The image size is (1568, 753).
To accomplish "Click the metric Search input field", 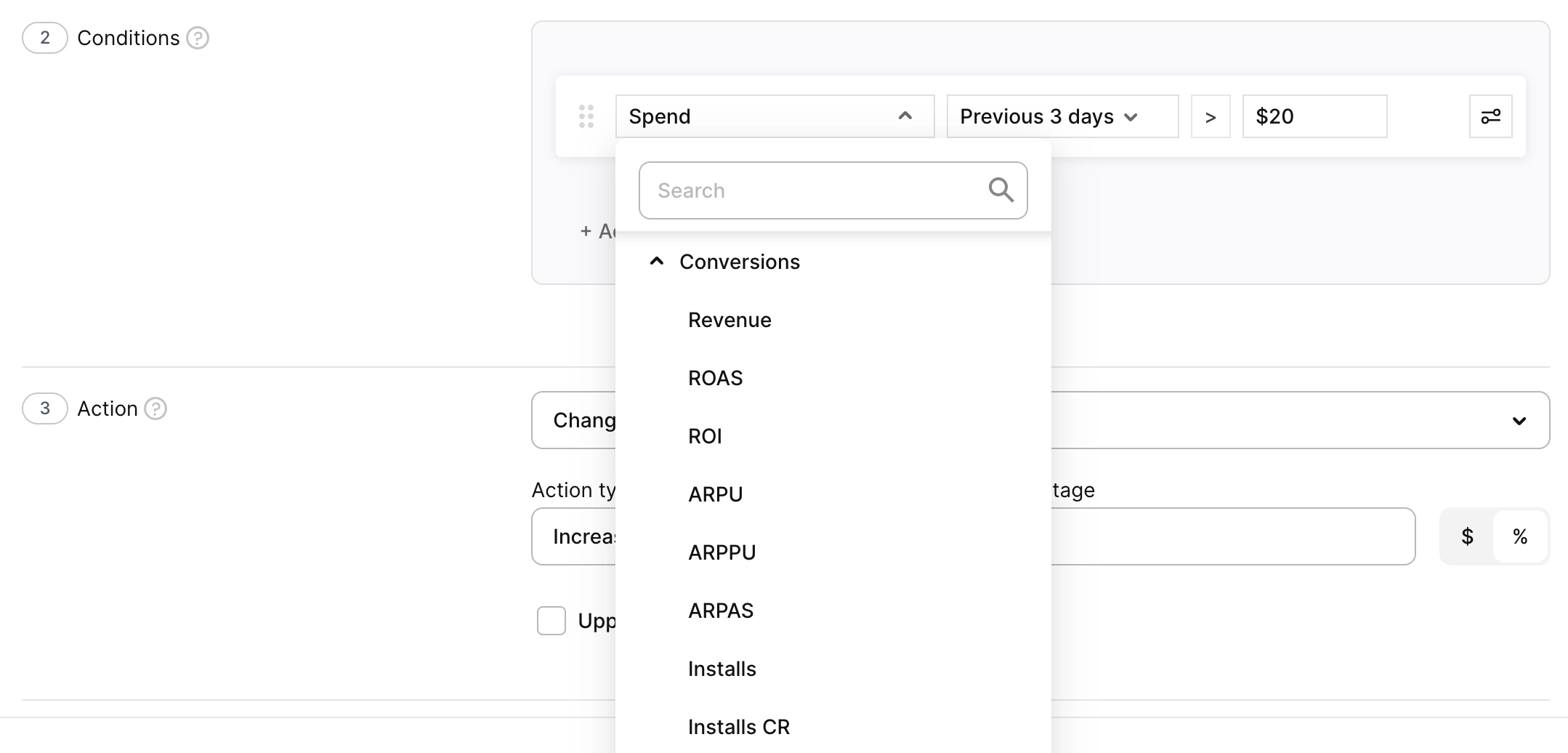I will click(814, 190).
